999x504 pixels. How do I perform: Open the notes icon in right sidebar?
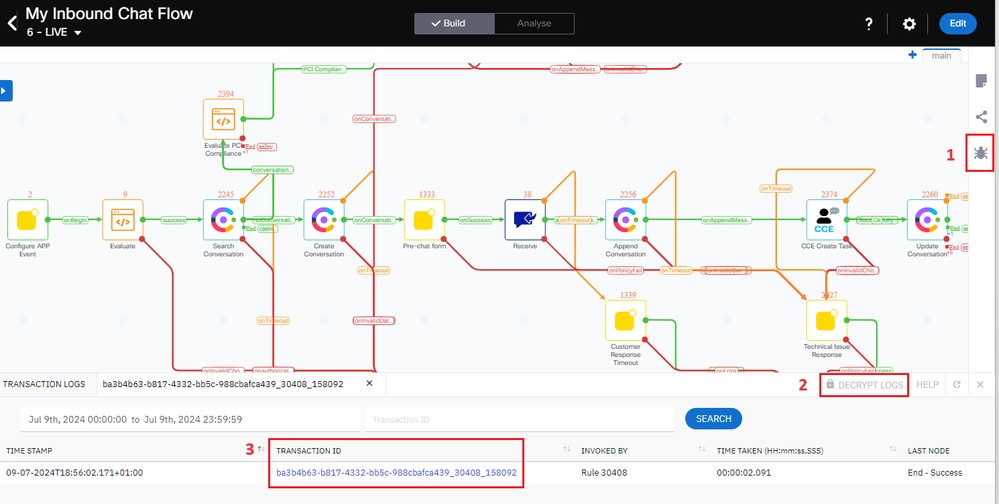coord(981,81)
